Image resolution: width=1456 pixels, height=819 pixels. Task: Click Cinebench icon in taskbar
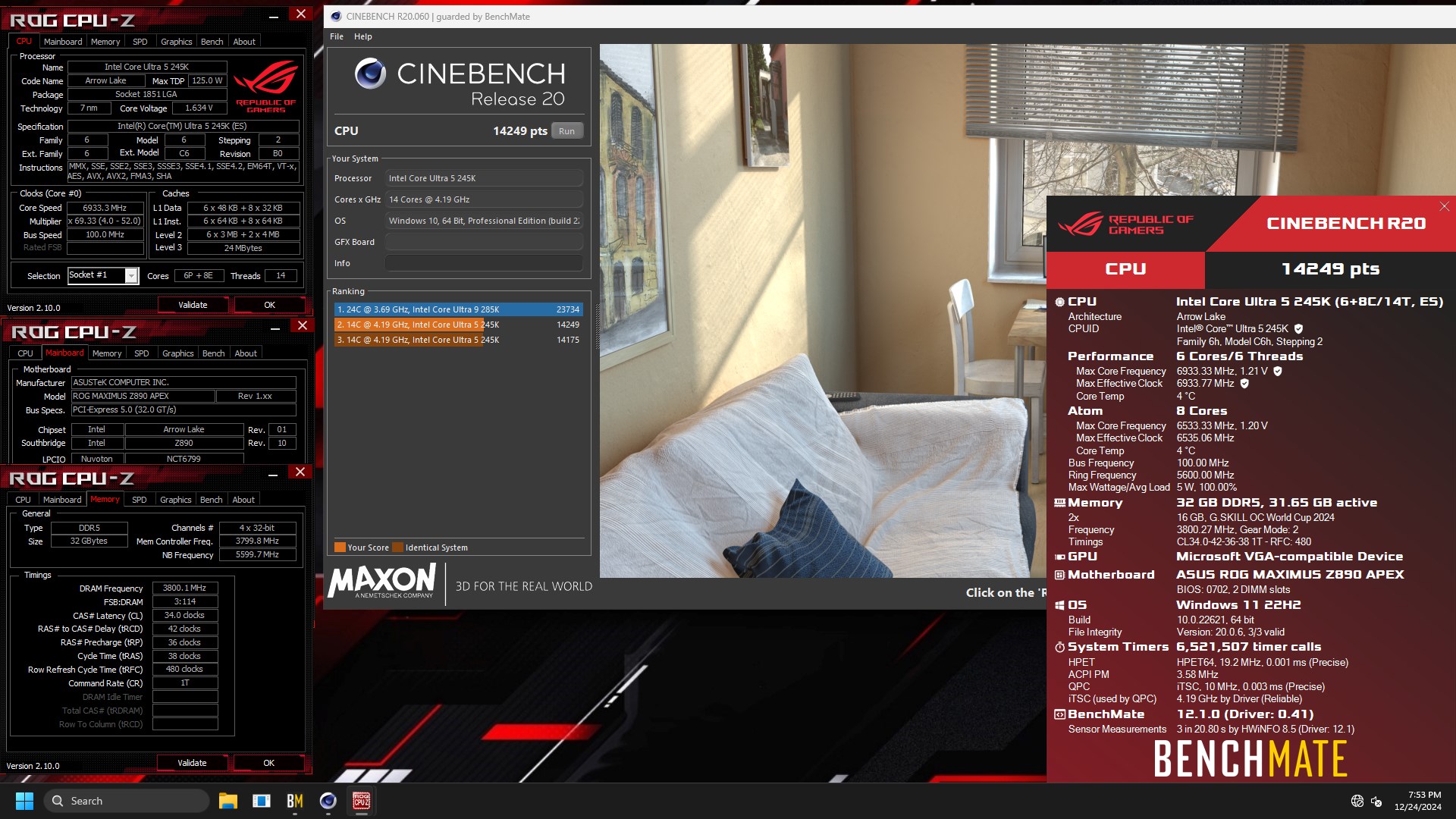pyautogui.click(x=328, y=801)
